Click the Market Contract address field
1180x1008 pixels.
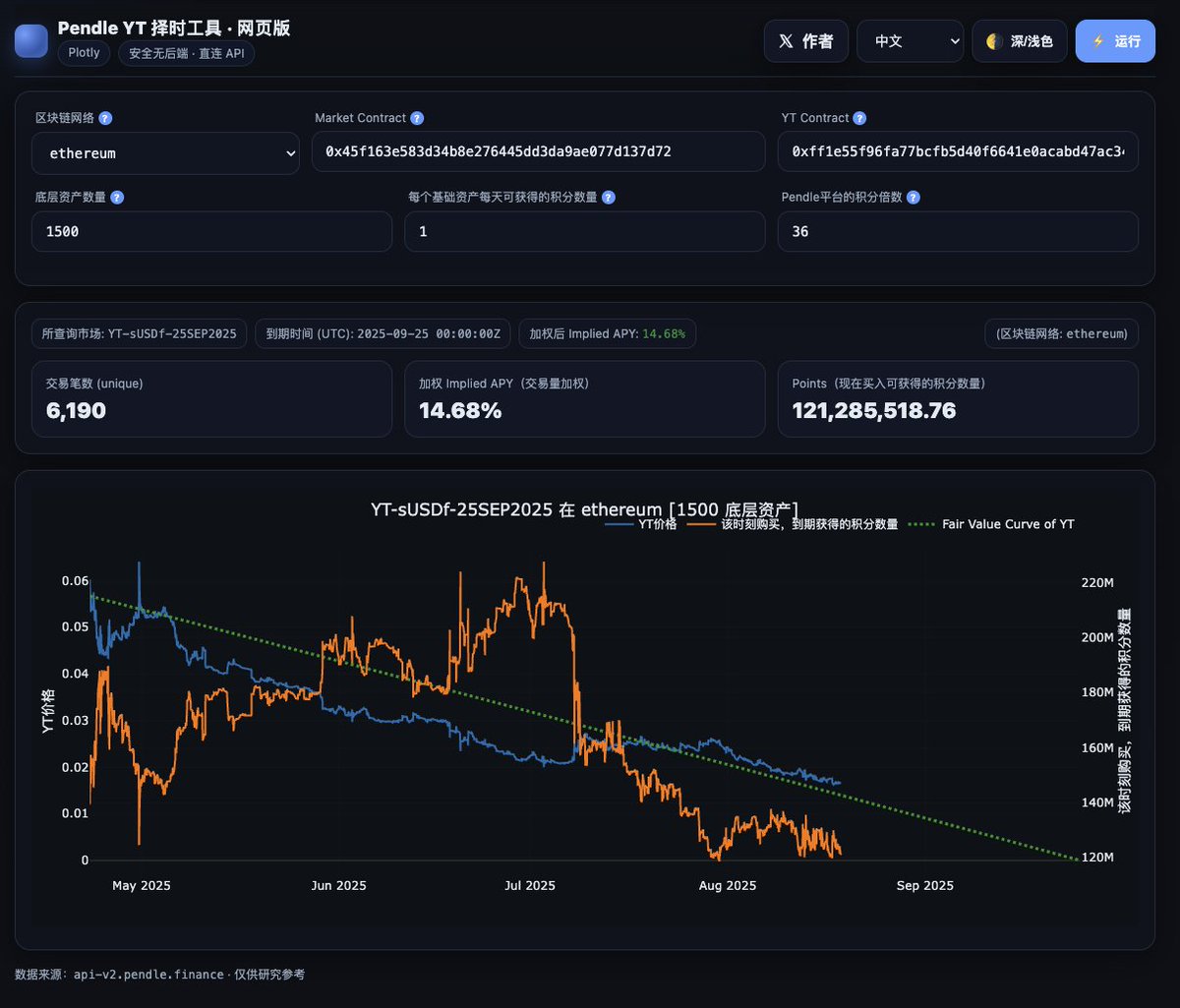pos(538,152)
